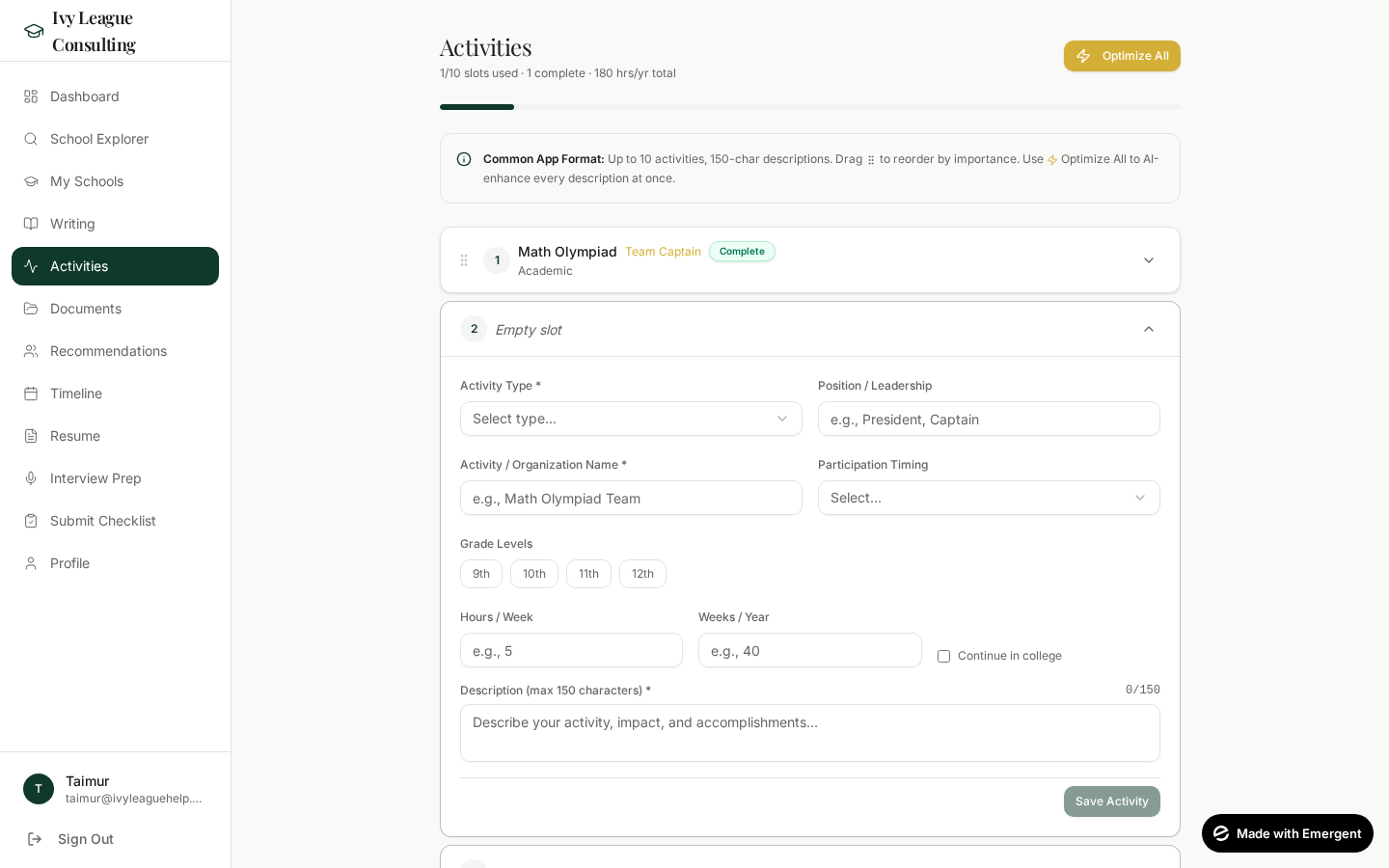Expand the Math Olympiad activity chevron

point(1149,260)
